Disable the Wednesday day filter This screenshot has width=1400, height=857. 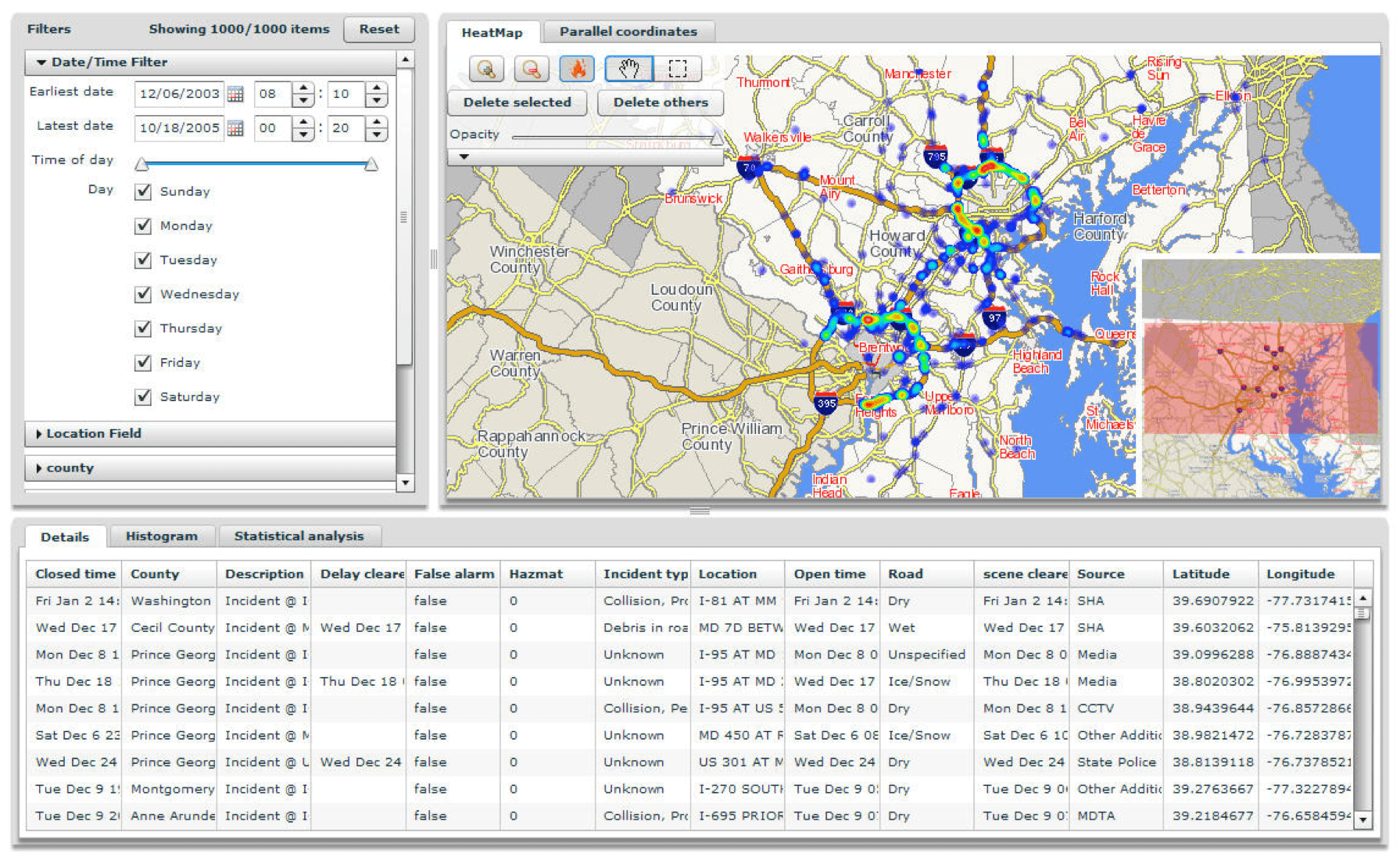click(143, 294)
